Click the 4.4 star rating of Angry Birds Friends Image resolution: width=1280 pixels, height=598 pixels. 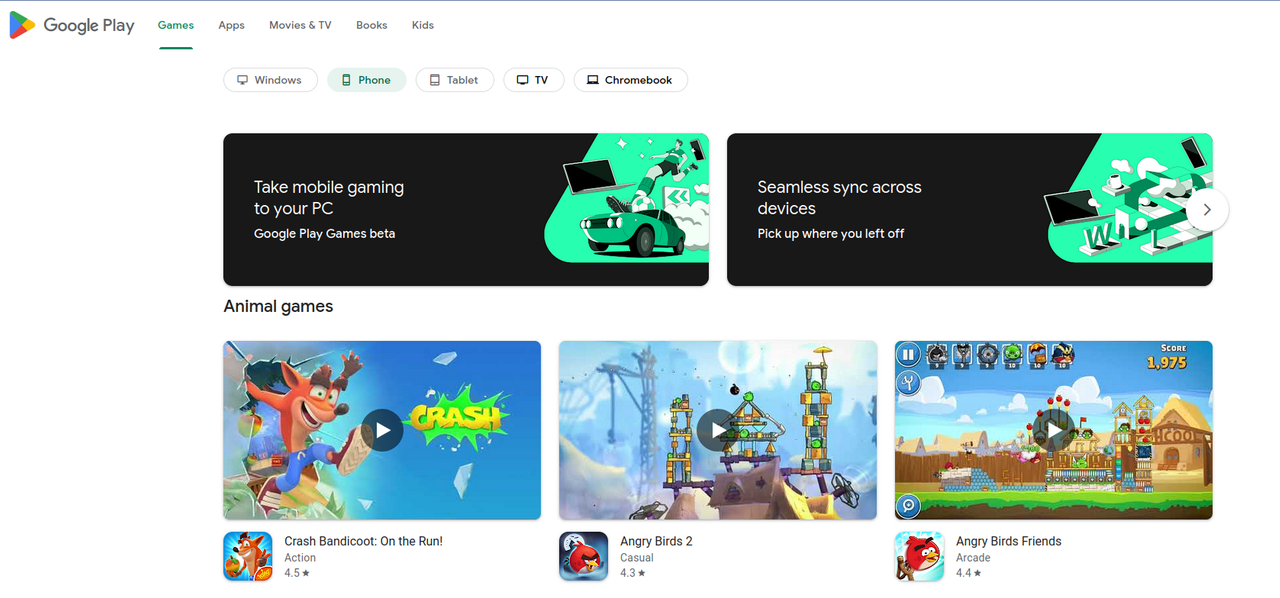pyautogui.click(x=969, y=573)
